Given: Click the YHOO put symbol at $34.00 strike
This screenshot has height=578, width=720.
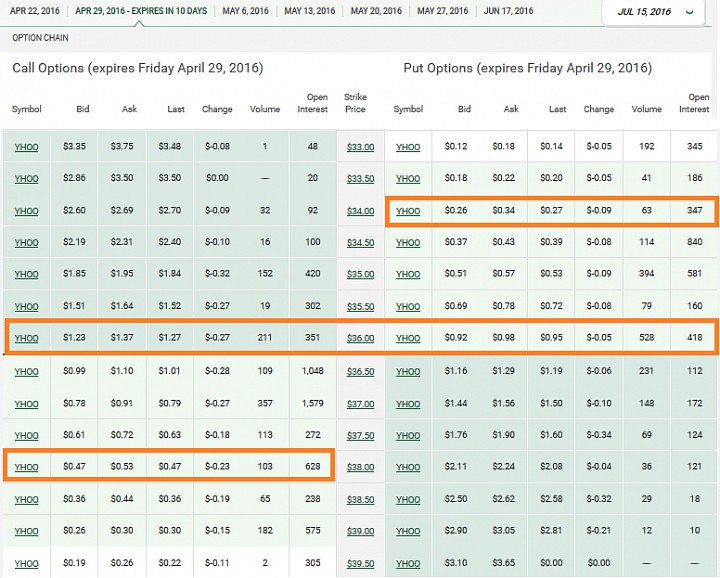Looking at the screenshot, I should 408,211.
